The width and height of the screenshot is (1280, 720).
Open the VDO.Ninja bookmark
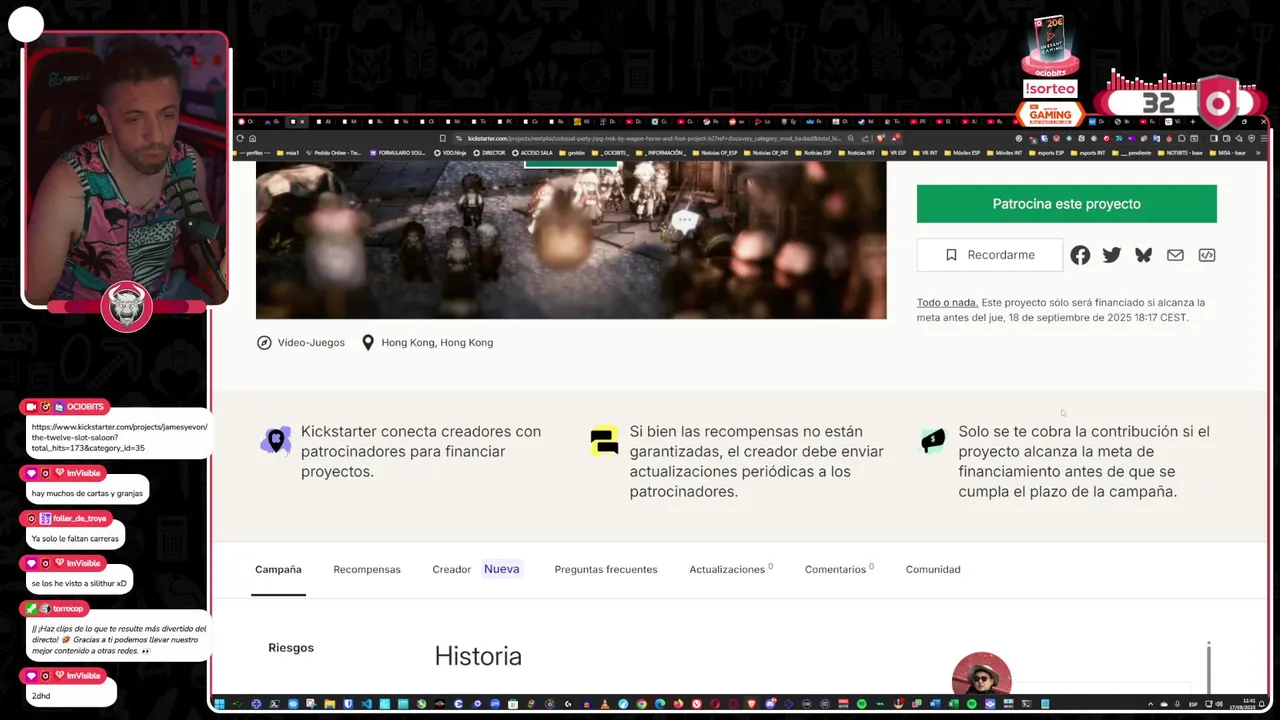pyautogui.click(x=450, y=153)
